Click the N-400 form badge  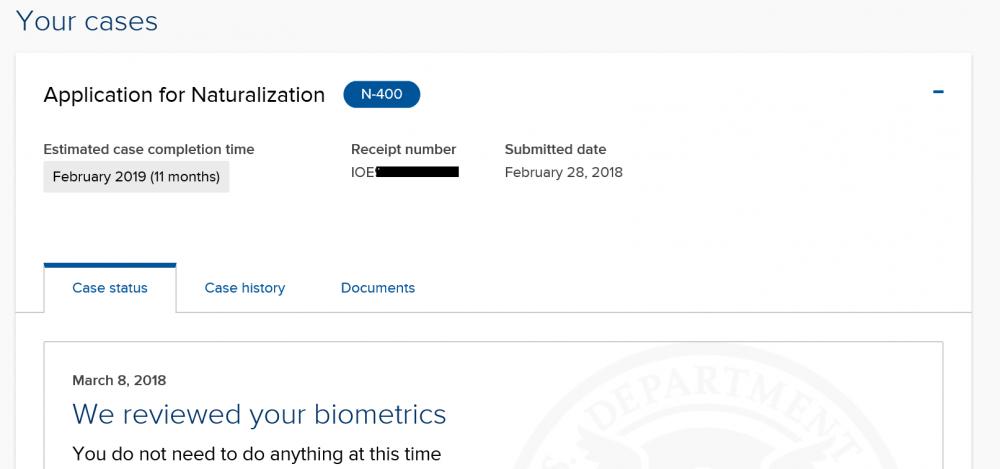[381, 94]
